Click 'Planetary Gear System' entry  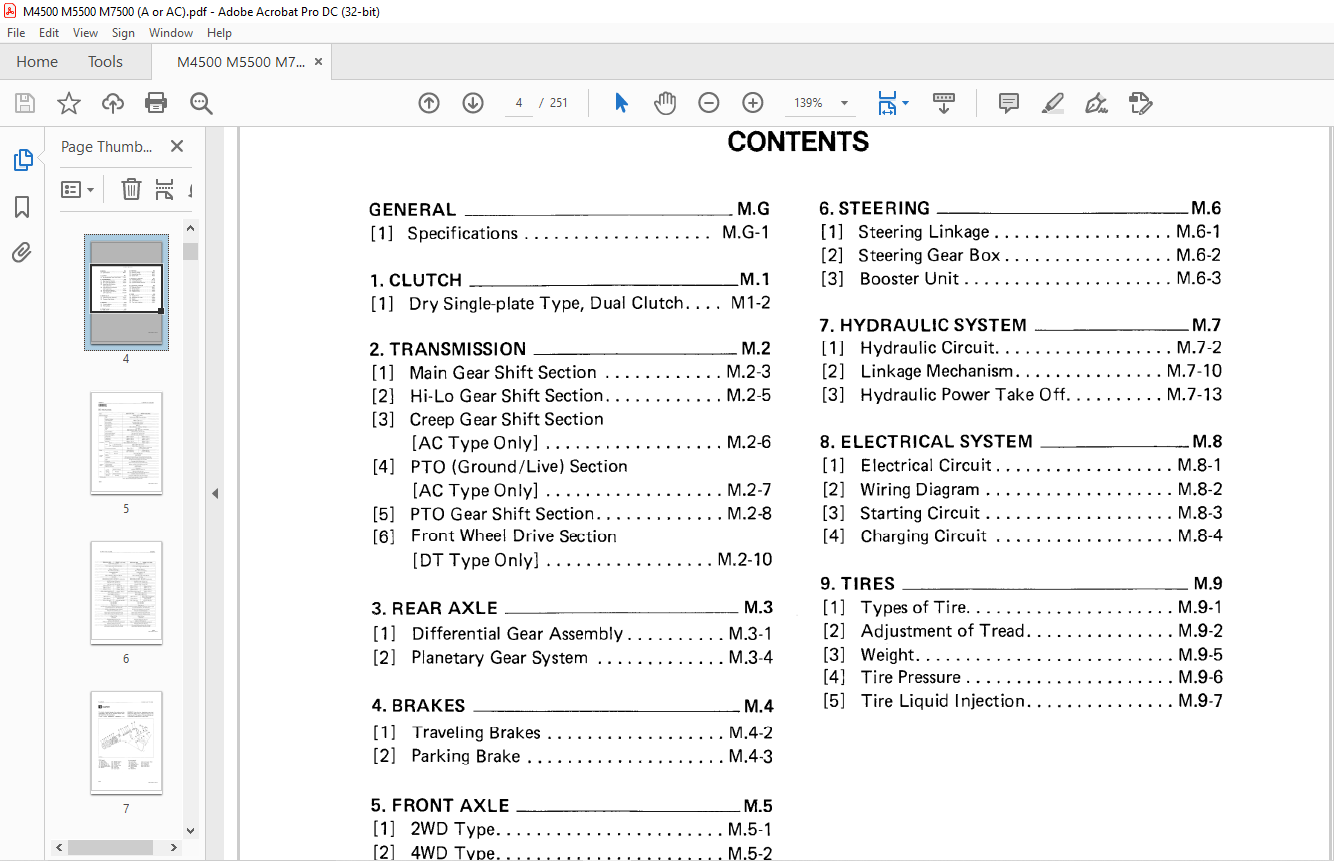[x=499, y=658]
